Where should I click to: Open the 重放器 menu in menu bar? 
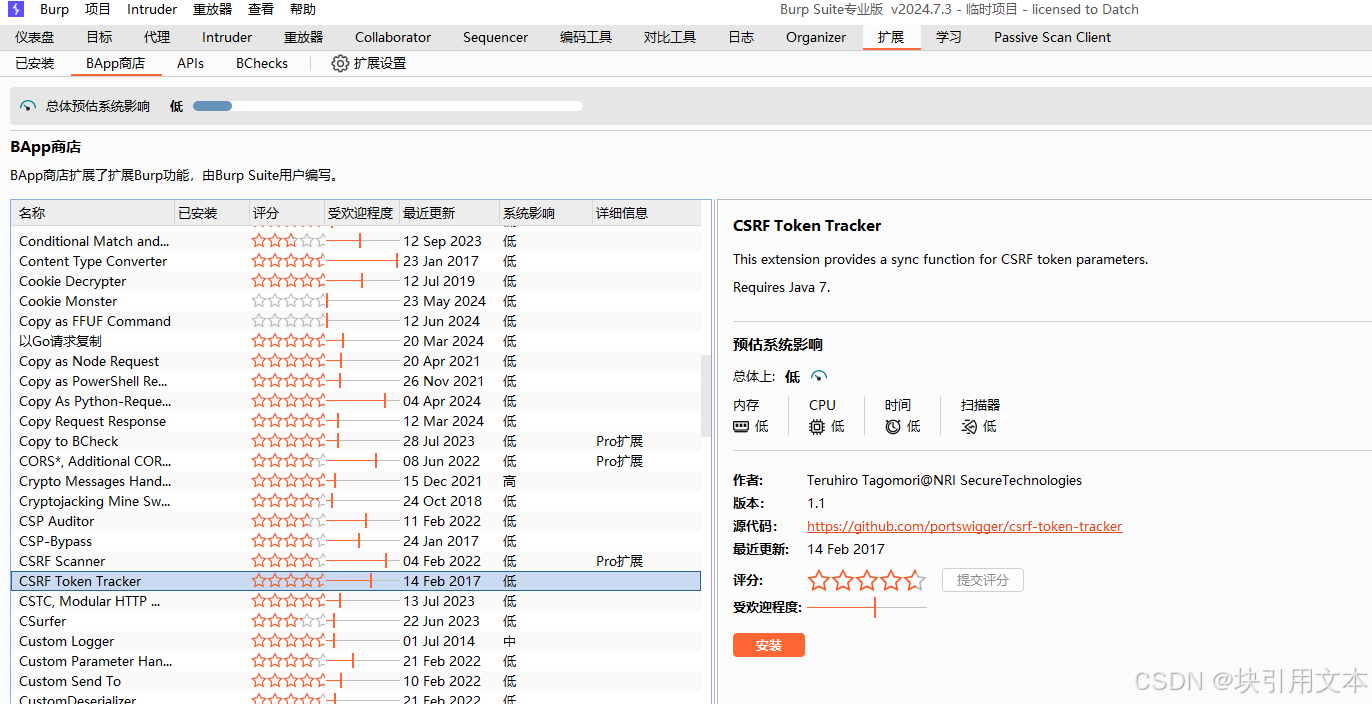click(212, 10)
